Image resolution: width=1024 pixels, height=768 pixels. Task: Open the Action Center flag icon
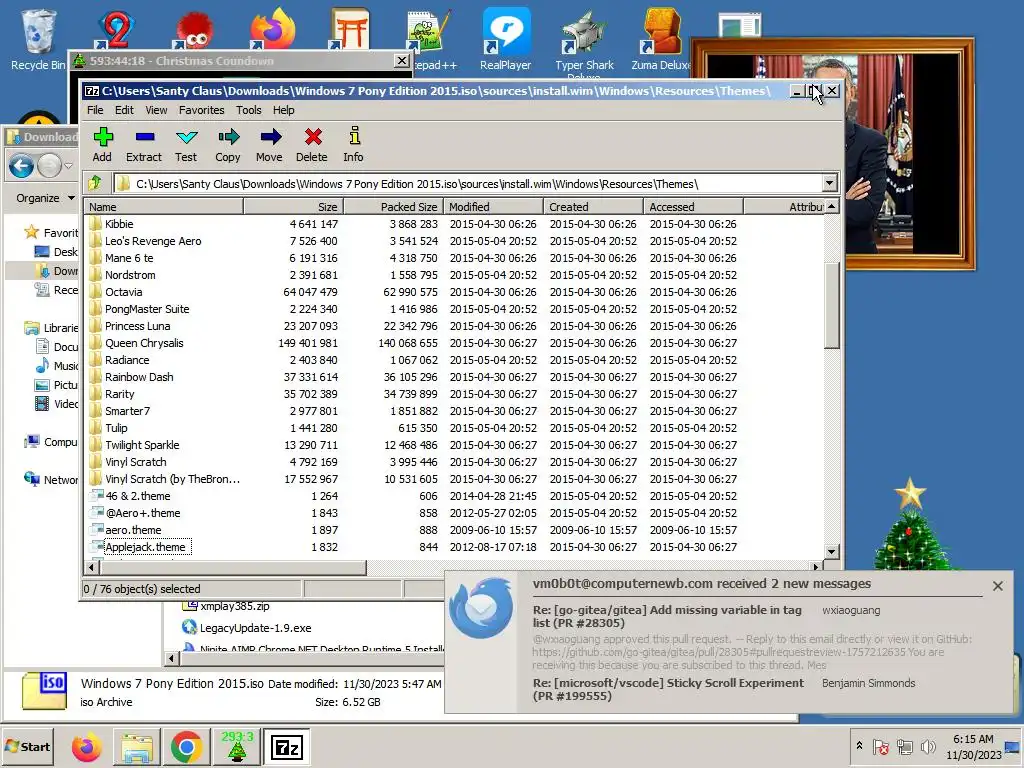(x=880, y=746)
